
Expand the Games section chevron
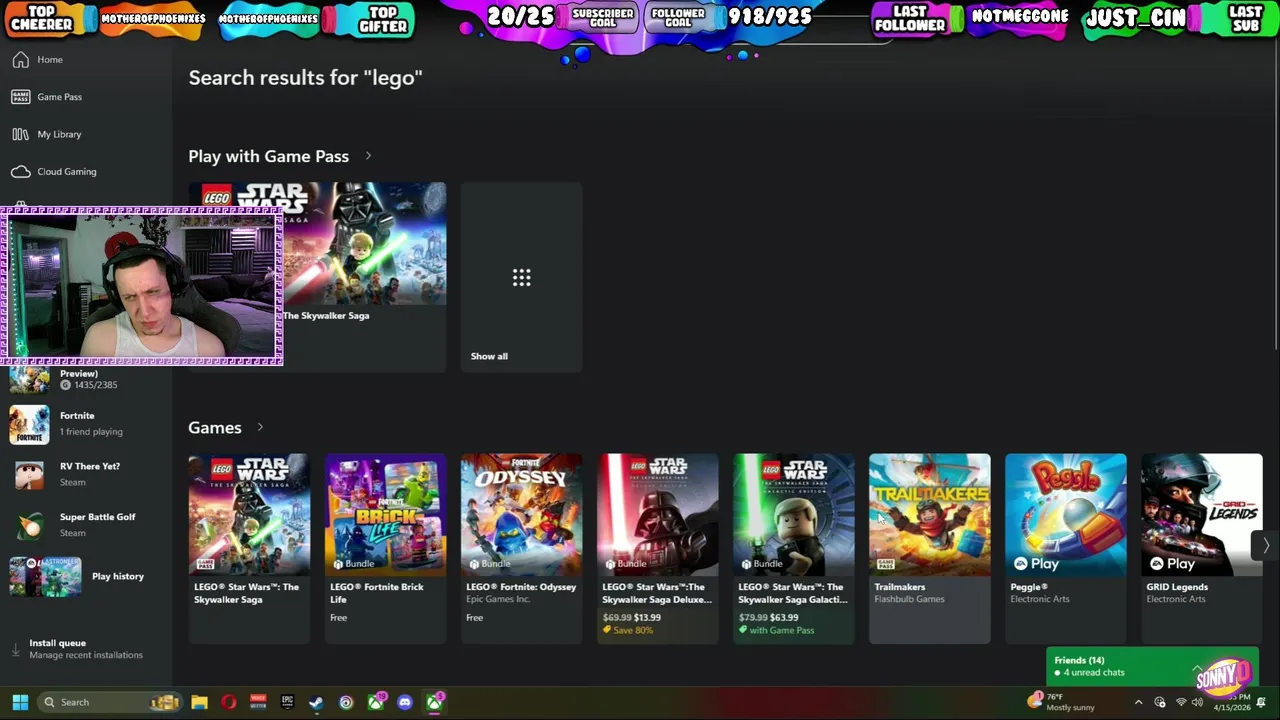pos(260,427)
